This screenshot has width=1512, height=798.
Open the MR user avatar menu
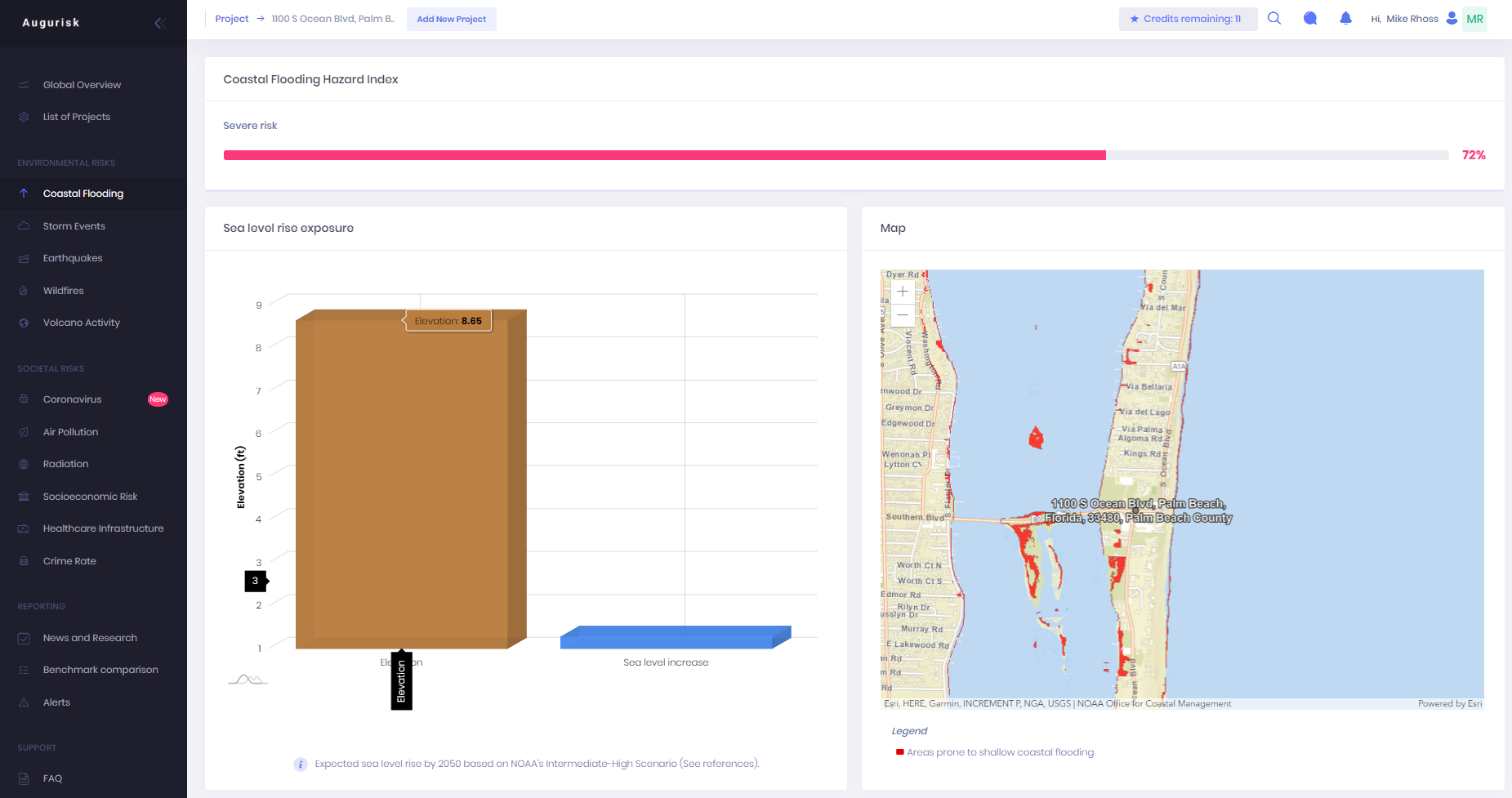[x=1474, y=17]
